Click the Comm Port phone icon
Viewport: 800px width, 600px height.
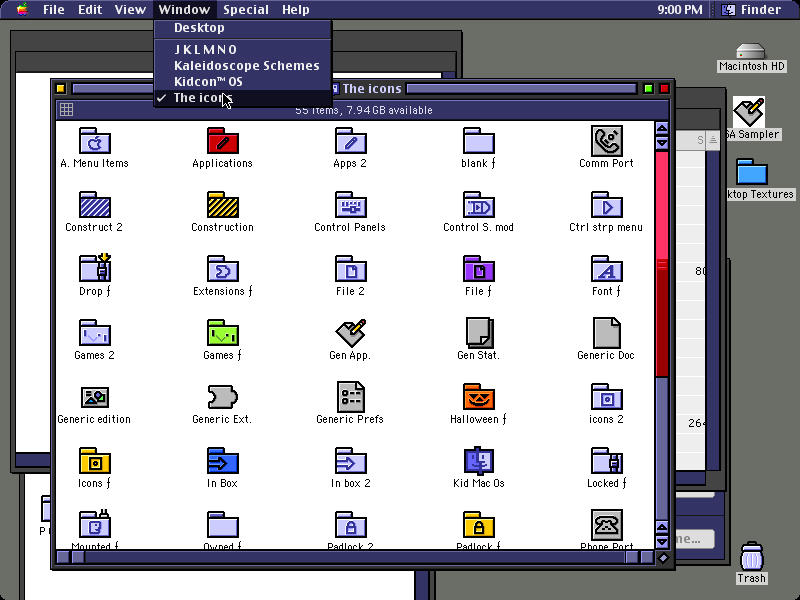coord(607,140)
